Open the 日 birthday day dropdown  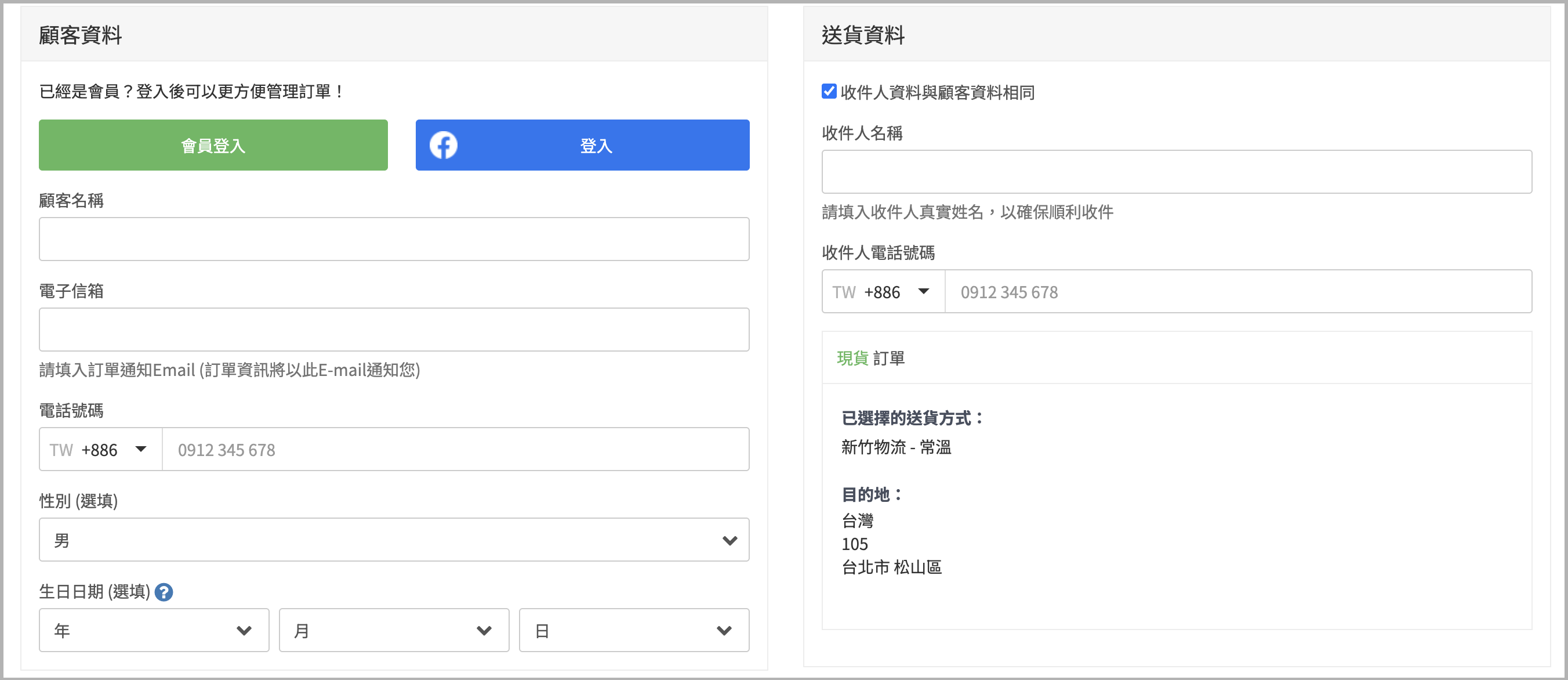tap(634, 630)
